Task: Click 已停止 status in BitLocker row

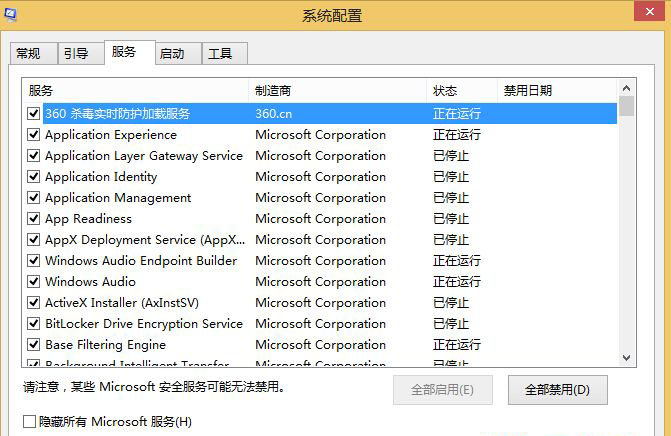Action: (451, 323)
